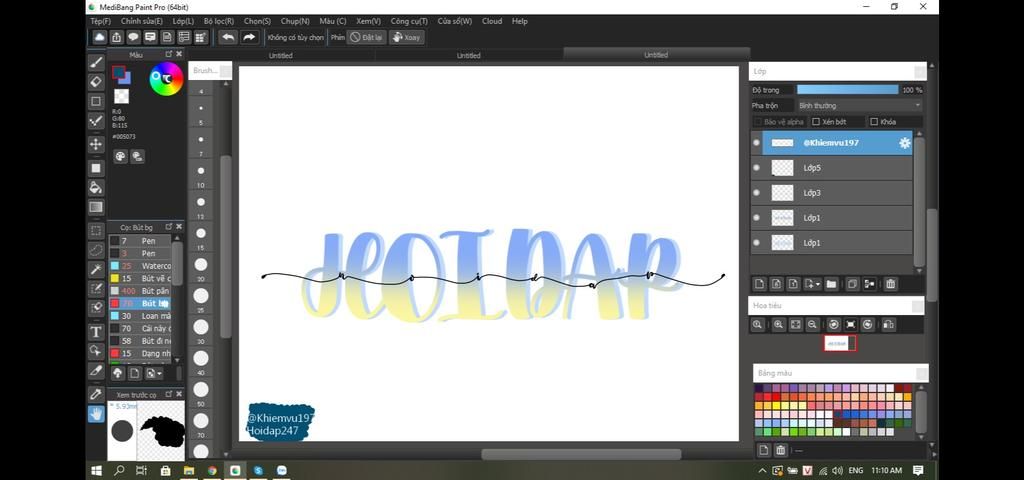Toggle visibility of @Khiemvu197 layer
Screen dimensions: 1024x480
coord(756,142)
